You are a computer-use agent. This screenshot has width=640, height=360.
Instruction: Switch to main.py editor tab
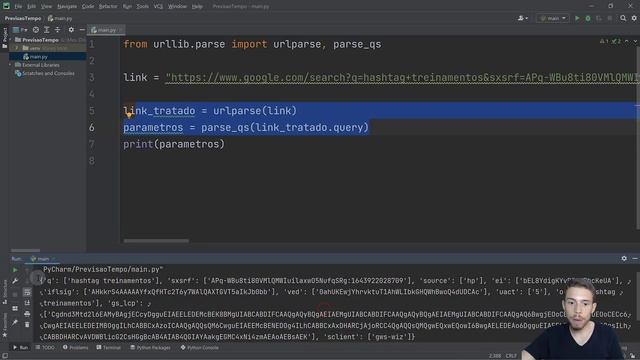tap(106, 30)
